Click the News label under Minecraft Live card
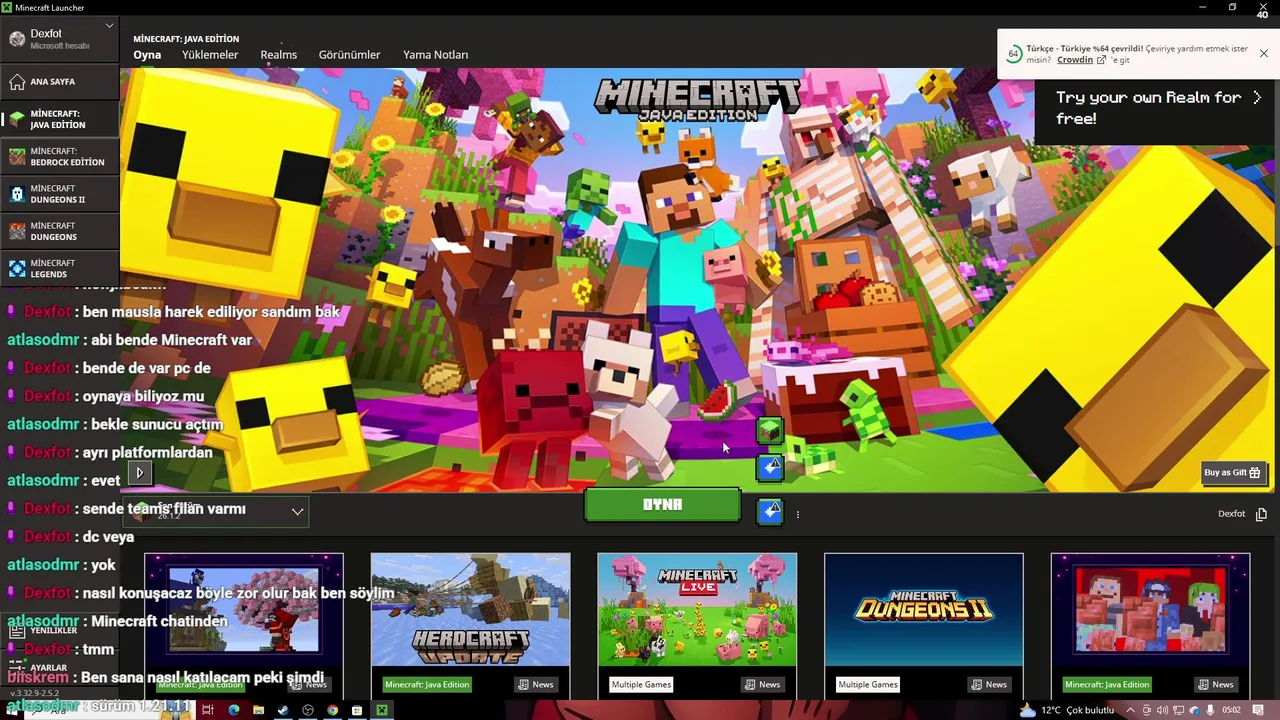This screenshot has height=720, width=1280. click(762, 685)
